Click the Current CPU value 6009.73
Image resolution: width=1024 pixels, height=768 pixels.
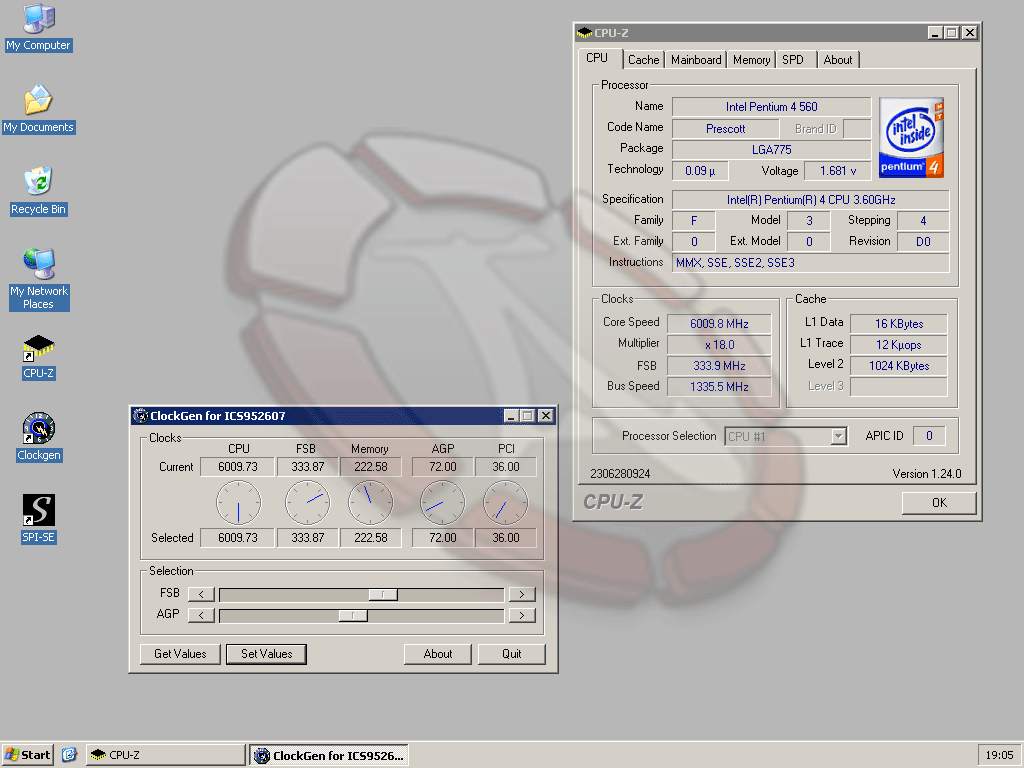pyautogui.click(x=238, y=467)
